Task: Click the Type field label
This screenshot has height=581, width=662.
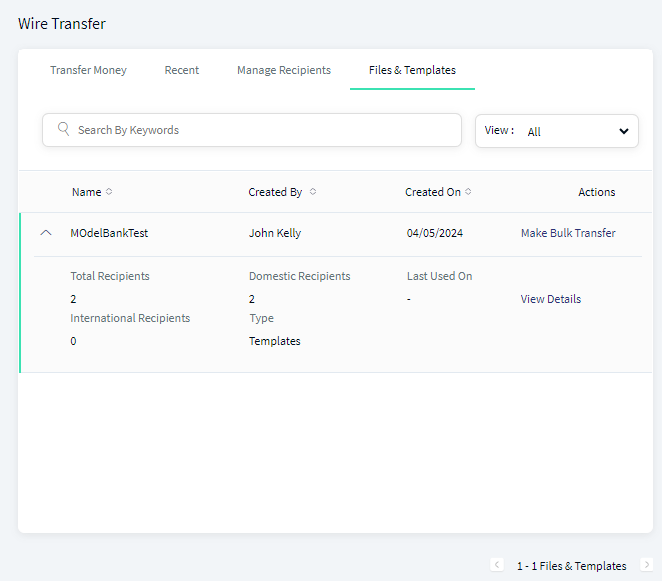Action: click(261, 318)
